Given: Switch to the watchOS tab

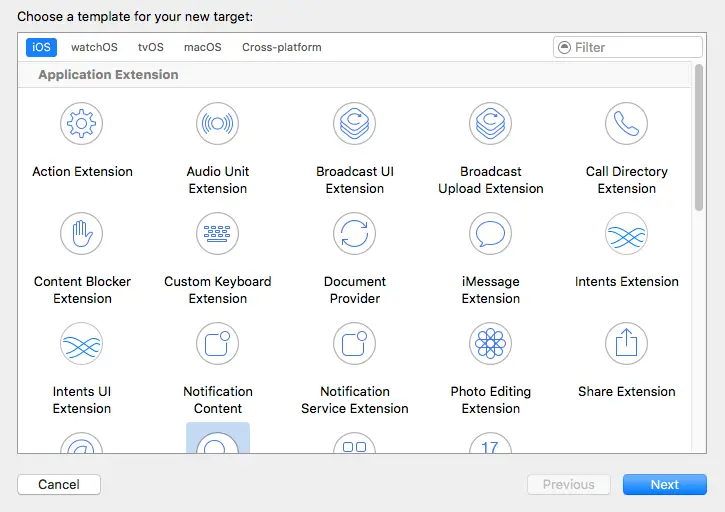Looking at the screenshot, I should tap(94, 47).
